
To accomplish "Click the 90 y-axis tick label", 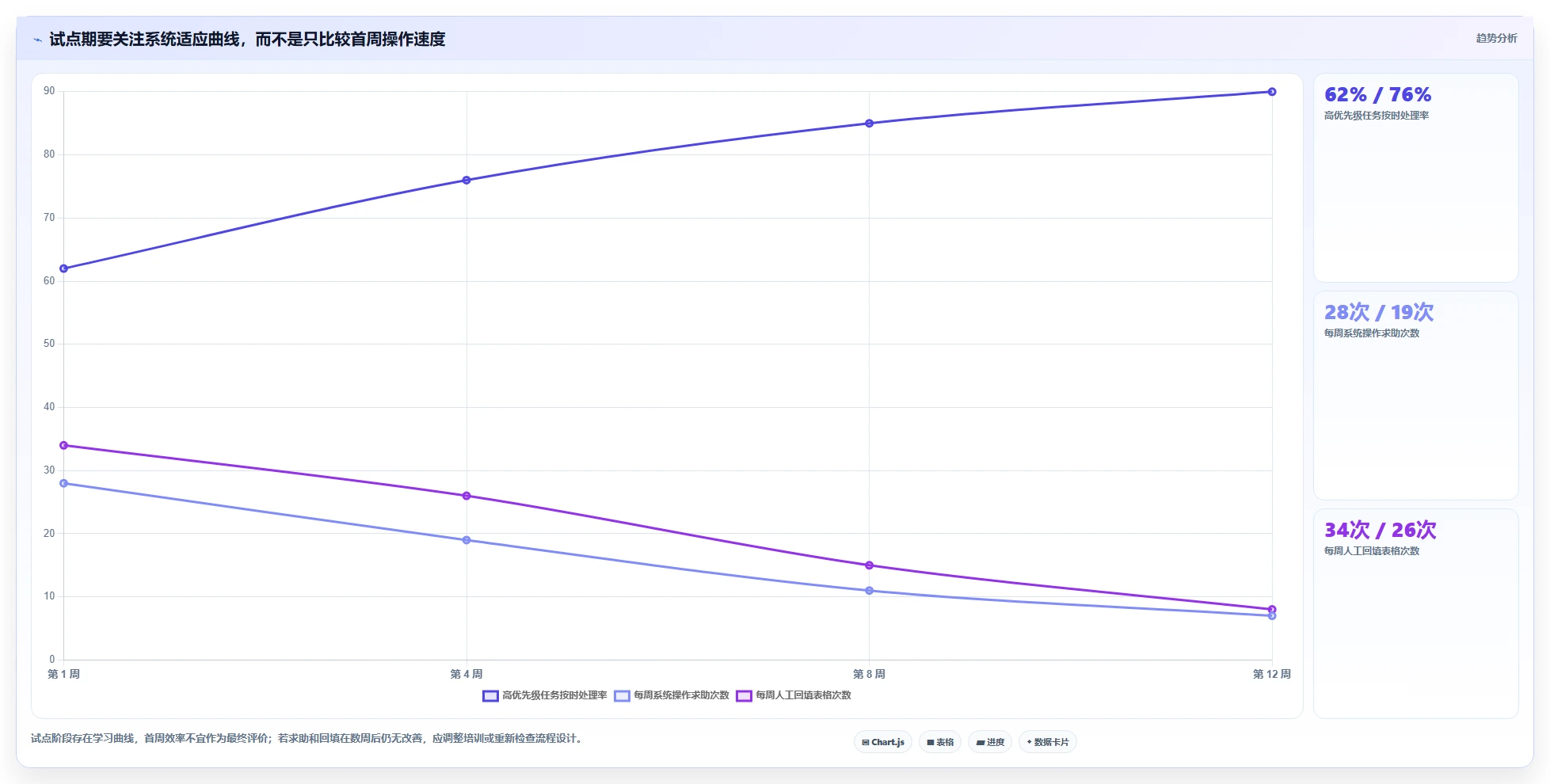I will (x=49, y=91).
